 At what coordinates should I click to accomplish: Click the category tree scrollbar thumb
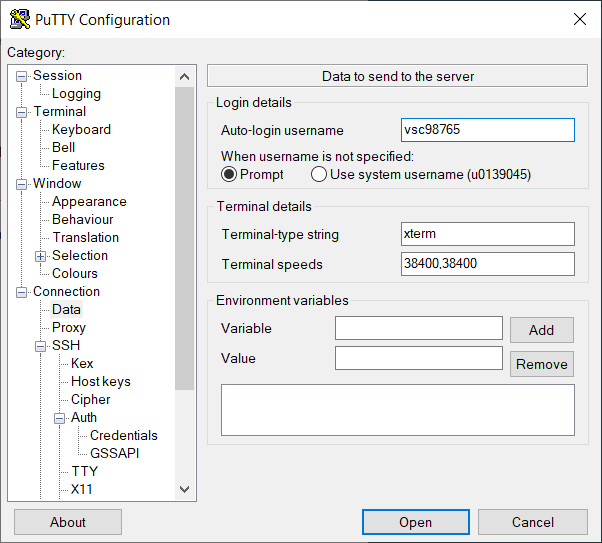[185, 238]
